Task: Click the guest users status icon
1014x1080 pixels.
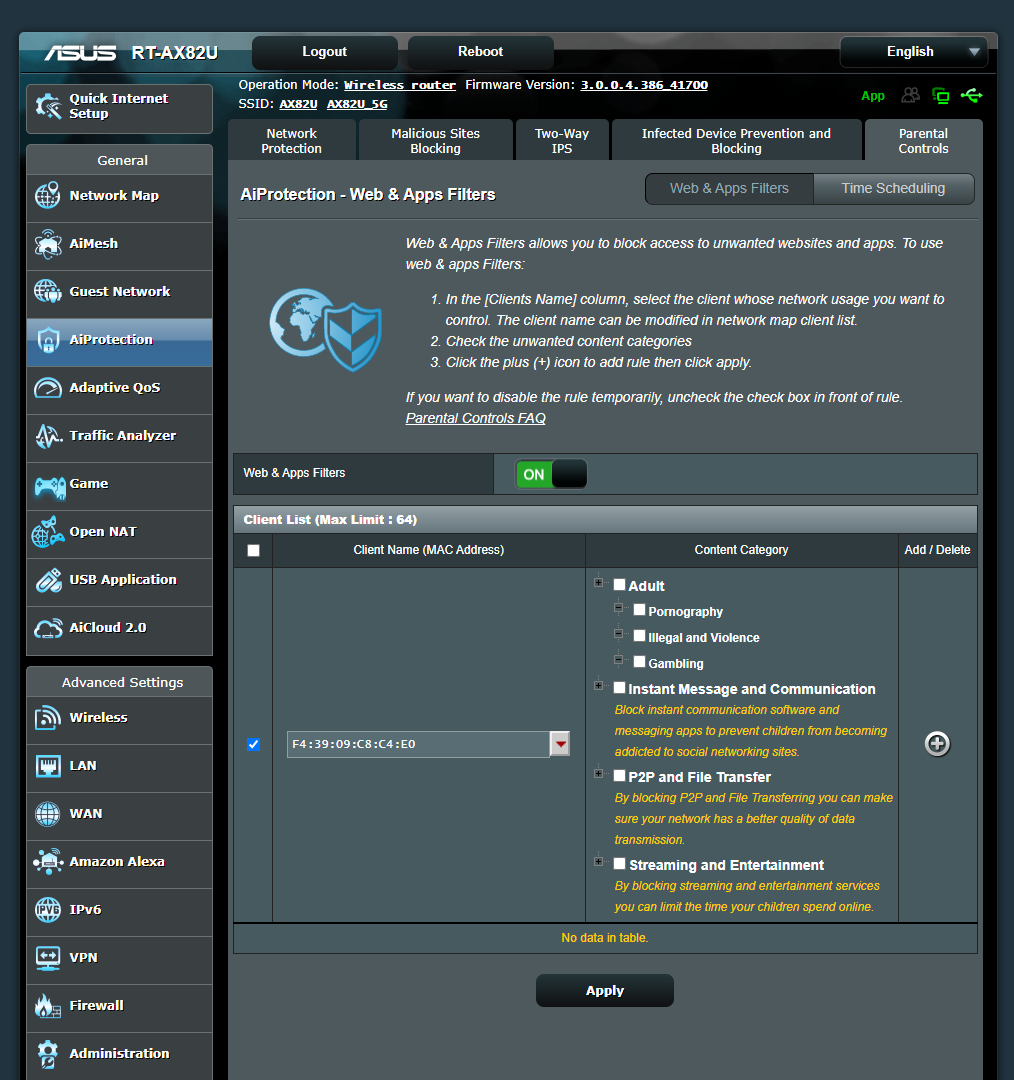Action: point(911,95)
